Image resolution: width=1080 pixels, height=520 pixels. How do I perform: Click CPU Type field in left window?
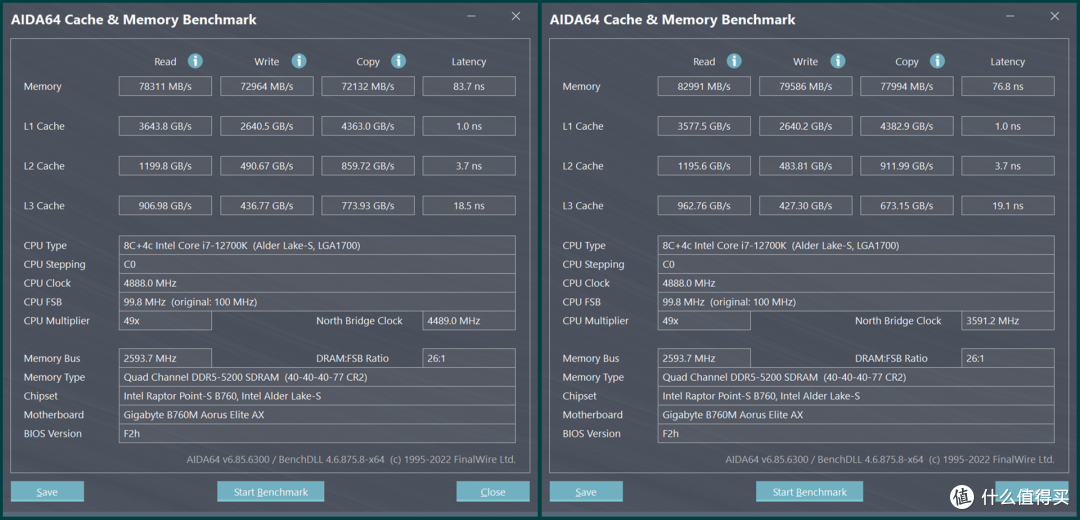317,246
